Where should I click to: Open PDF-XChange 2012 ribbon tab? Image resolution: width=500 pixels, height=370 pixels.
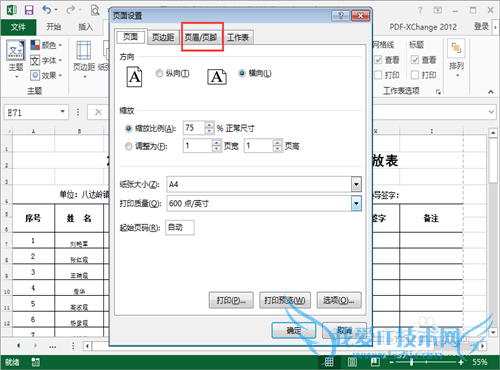[x=423, y=27]
